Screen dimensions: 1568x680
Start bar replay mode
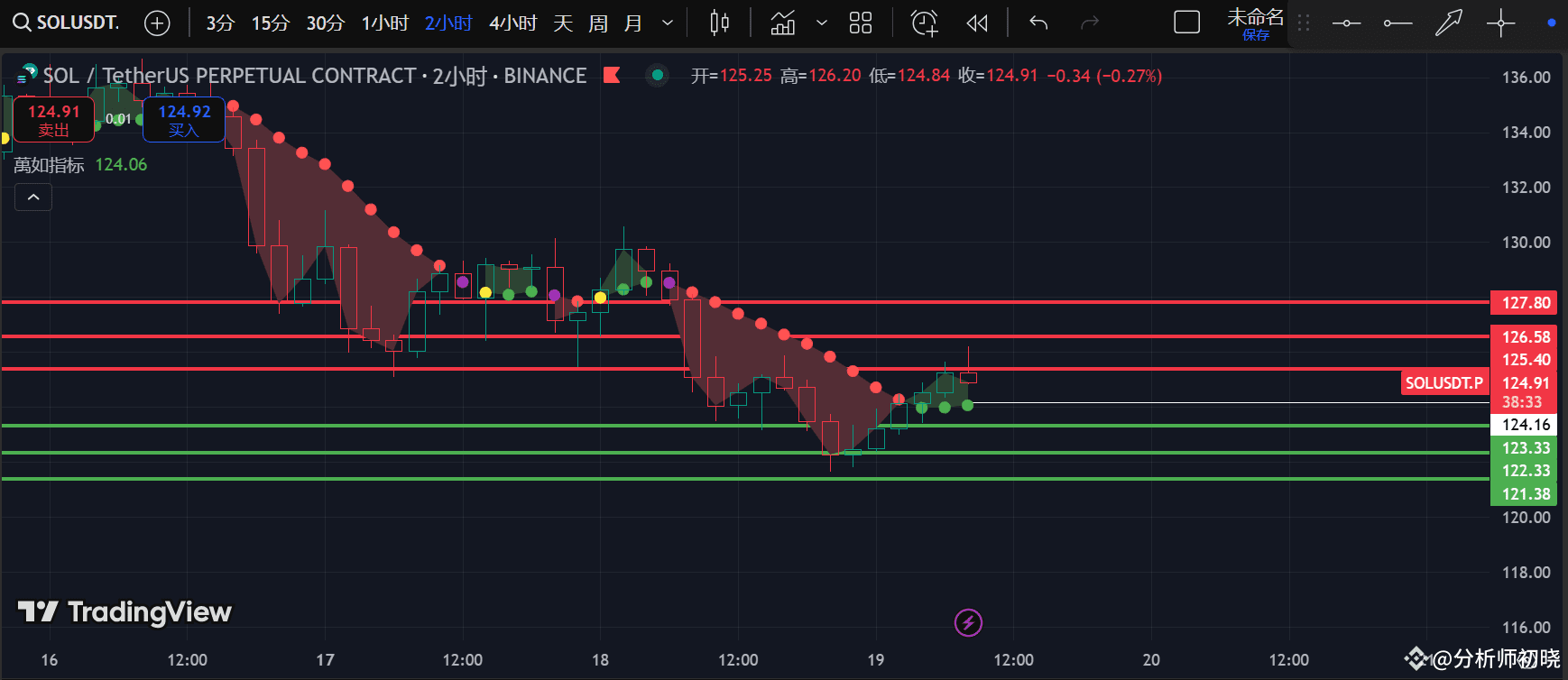pyautogui.click(x=977, y=23)
